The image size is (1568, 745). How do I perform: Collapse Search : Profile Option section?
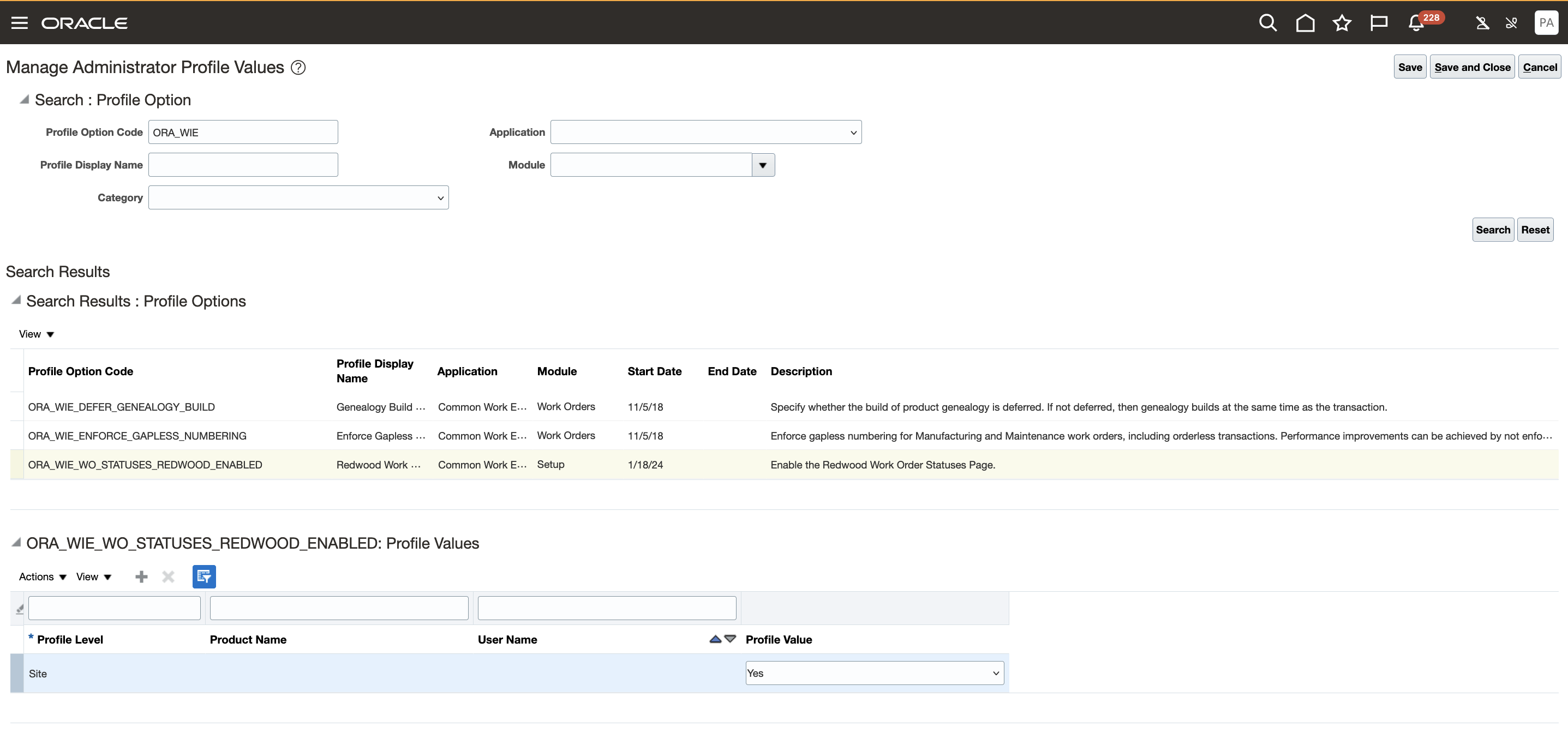[x=25, y=99]
